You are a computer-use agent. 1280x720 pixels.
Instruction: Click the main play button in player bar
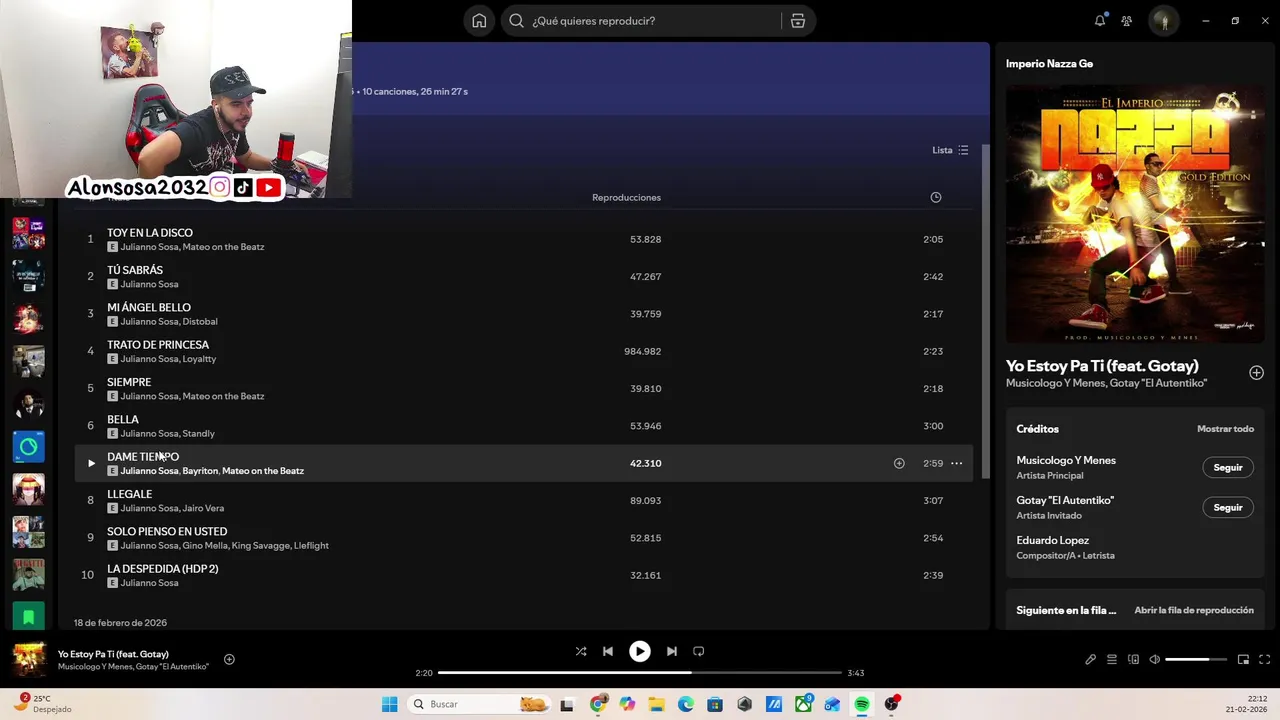[x=640, y=651]
